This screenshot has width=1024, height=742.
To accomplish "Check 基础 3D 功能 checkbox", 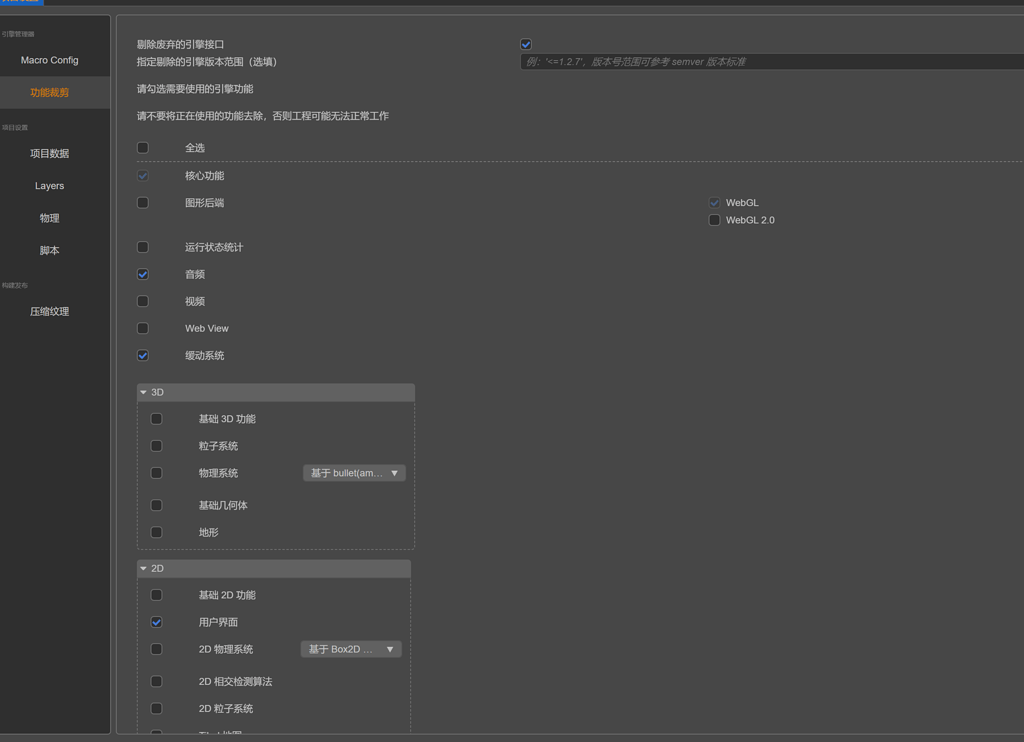I will coord(156,418).
